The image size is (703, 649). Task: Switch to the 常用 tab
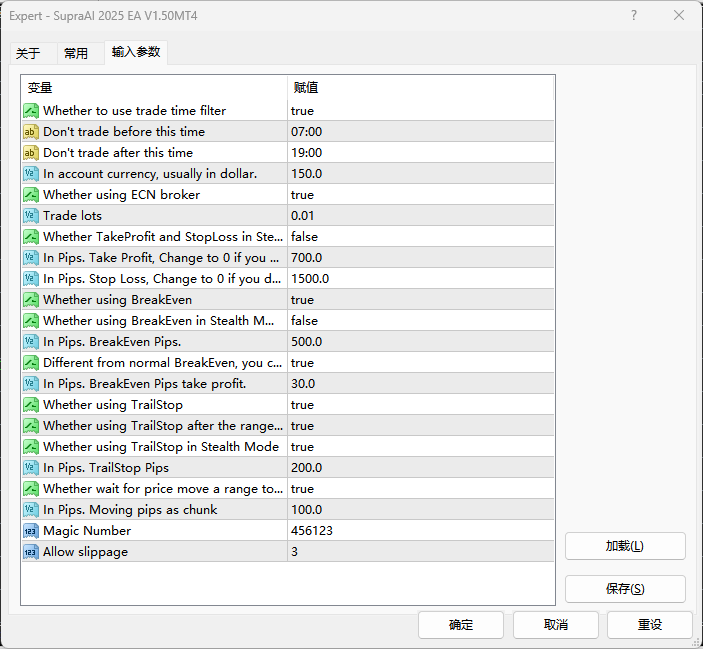[76, 54]
